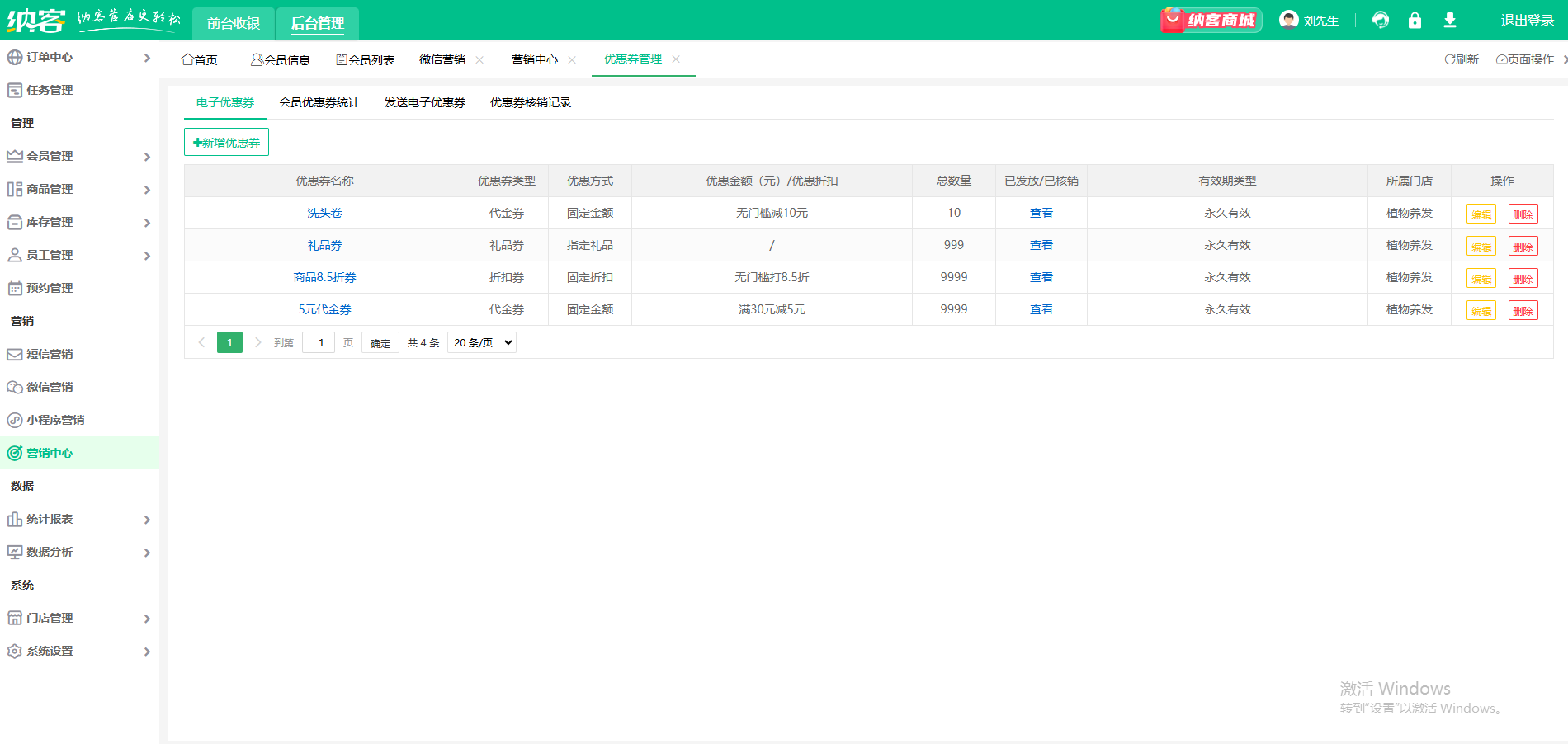Click the 确定 pagination confirm button

[380, 343]
